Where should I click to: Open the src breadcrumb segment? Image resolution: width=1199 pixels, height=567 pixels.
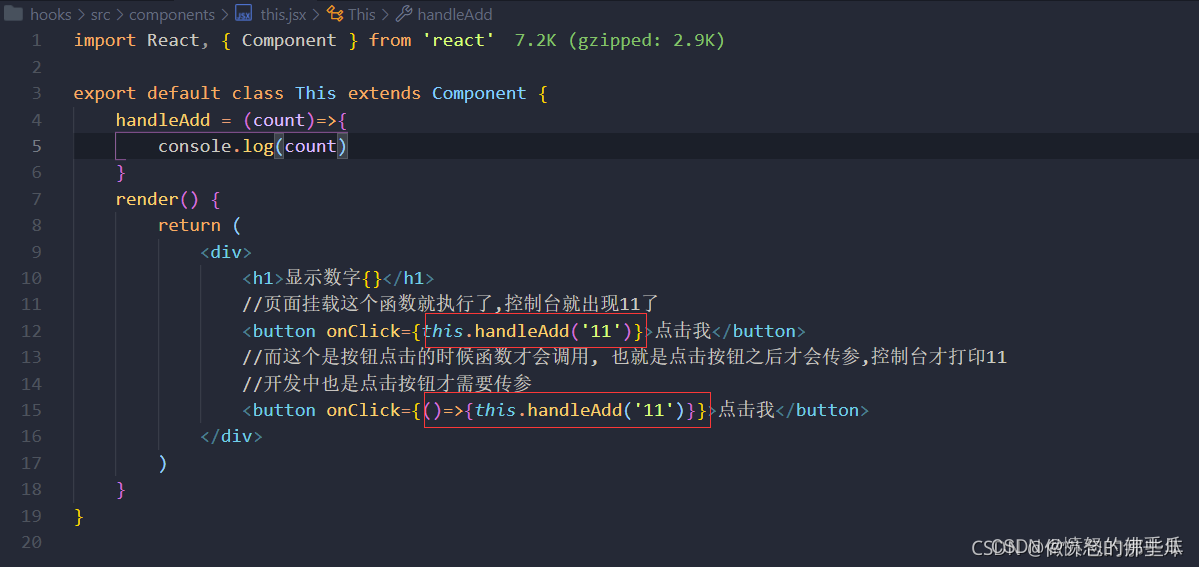click(x=99, y=14)
